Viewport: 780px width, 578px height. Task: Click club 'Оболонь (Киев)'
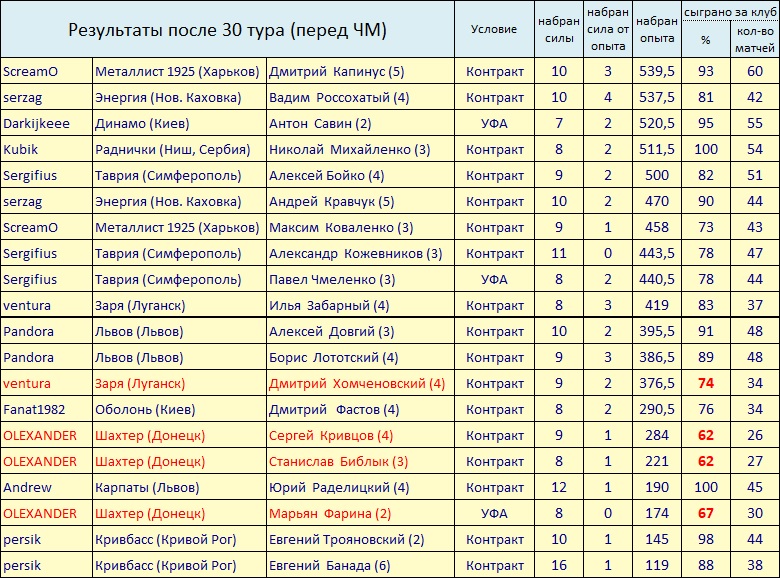tap(145, 409)
